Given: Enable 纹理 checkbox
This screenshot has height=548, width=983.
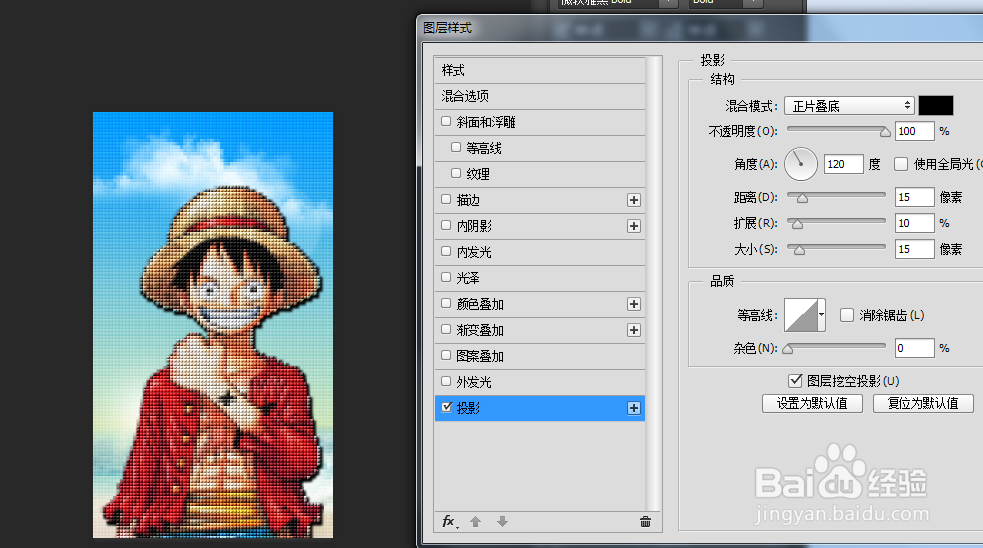Looking at the screenshot, I should pos(456,173).
